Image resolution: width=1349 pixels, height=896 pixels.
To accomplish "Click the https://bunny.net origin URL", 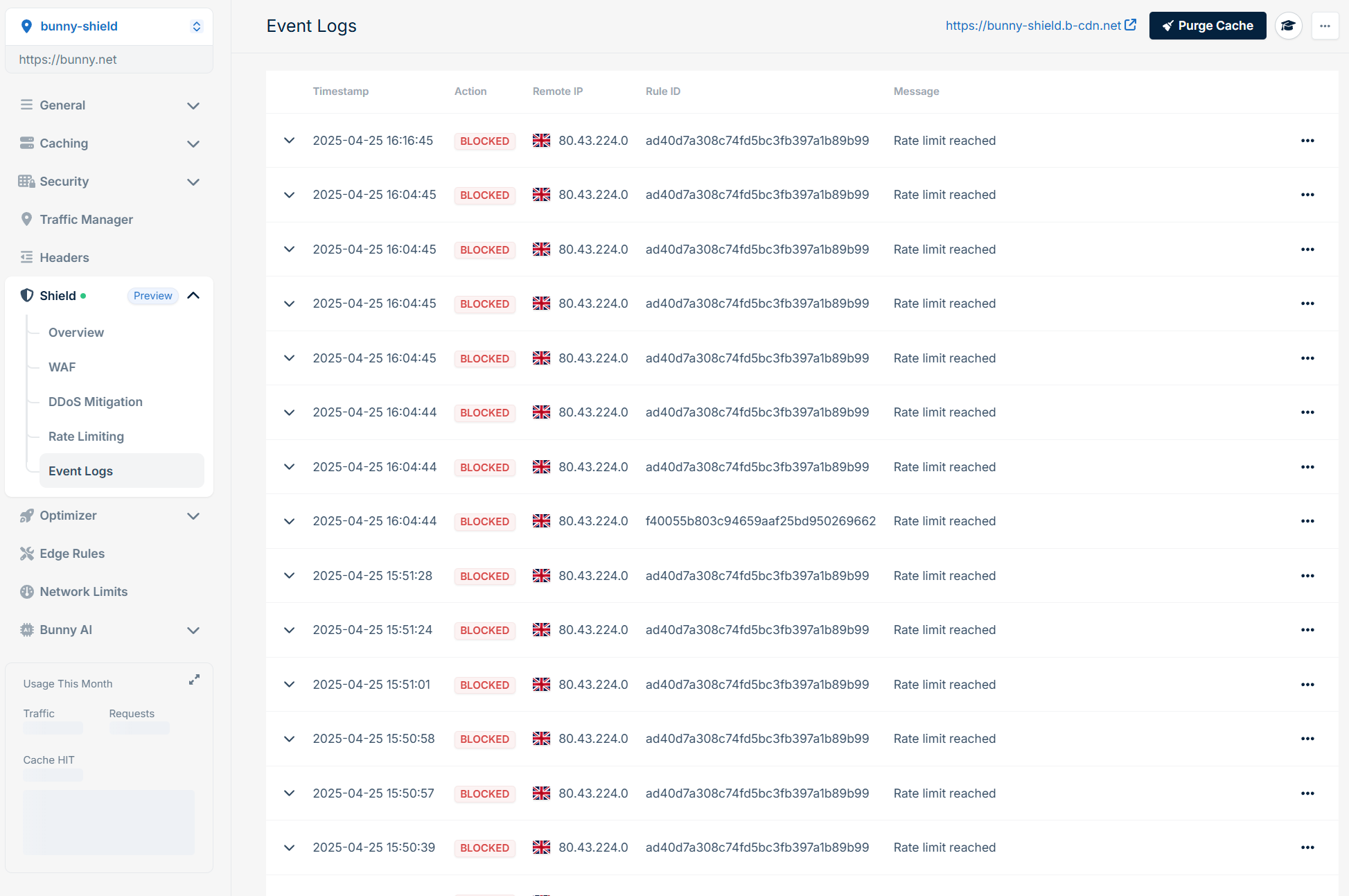I will (x=68, y=60).
